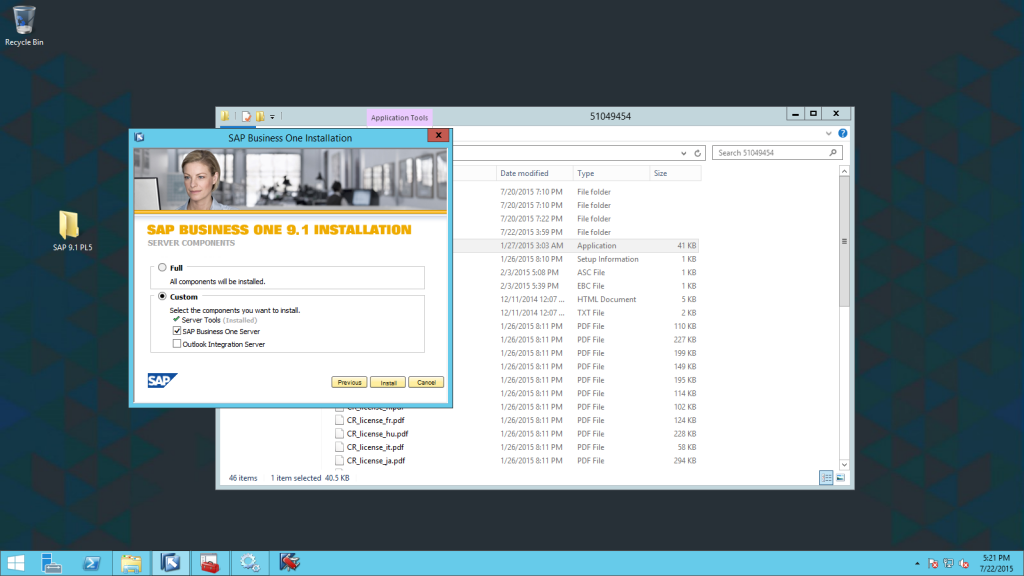Open address bar history dropdown
Screen dimensions: 1024x576
684,153
